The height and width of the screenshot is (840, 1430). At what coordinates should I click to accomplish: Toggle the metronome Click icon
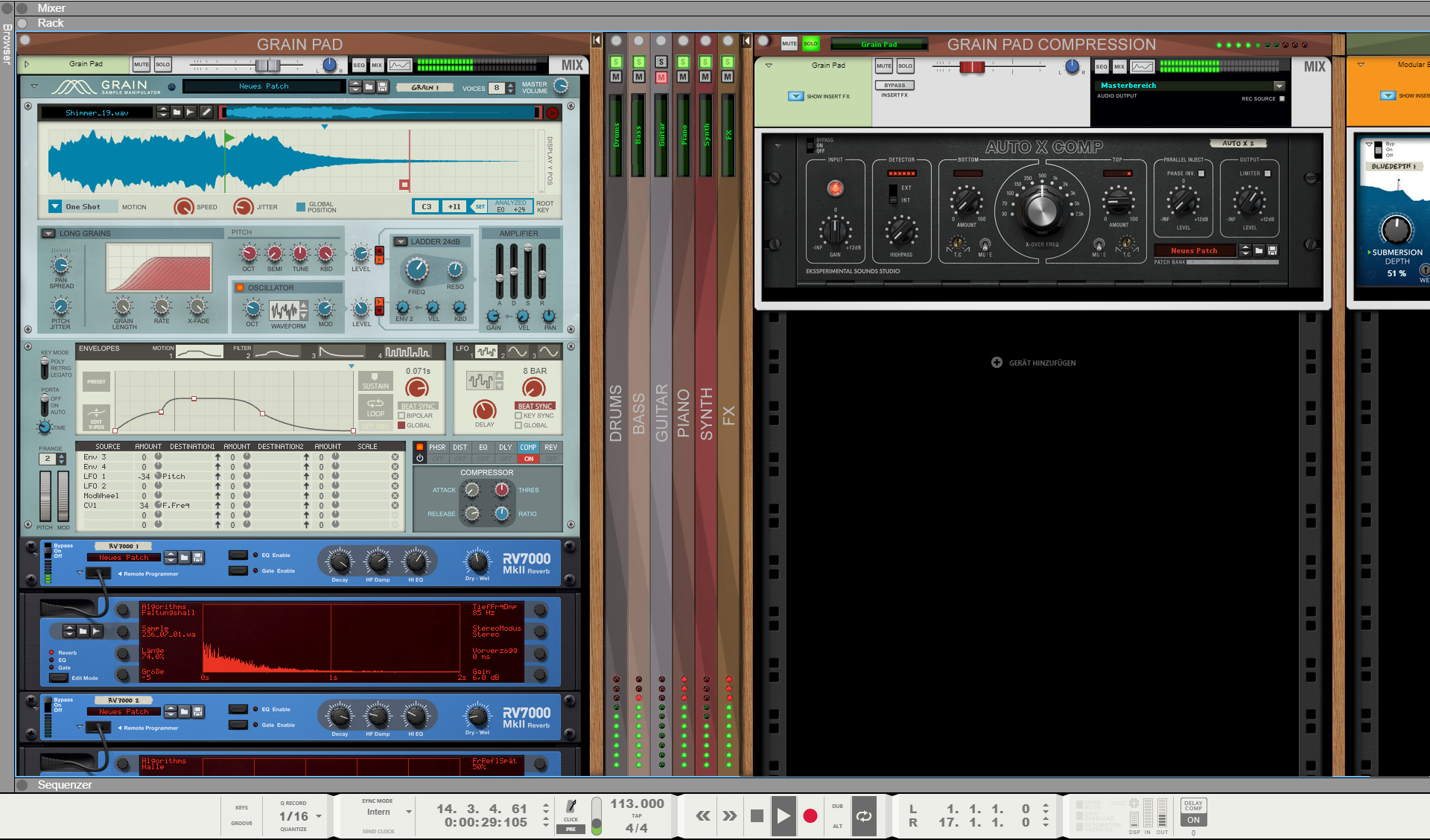click(571, 806)
